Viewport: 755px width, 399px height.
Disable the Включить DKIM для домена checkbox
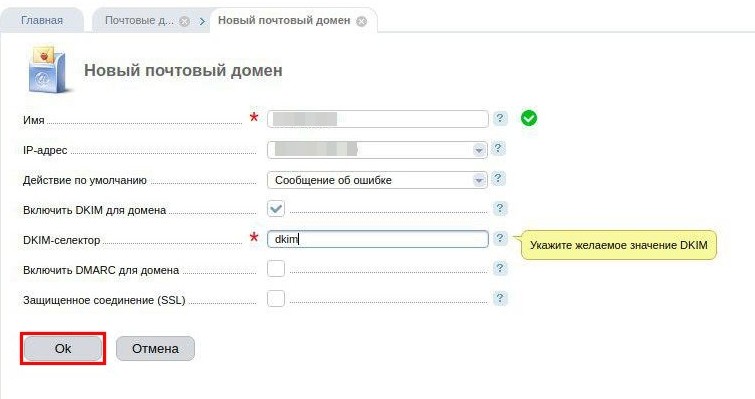pos(276,208)
